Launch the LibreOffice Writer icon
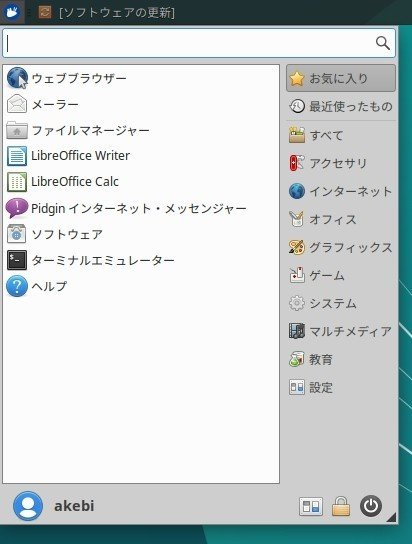This screenshot has width=412, height=544. pos(17,156)
